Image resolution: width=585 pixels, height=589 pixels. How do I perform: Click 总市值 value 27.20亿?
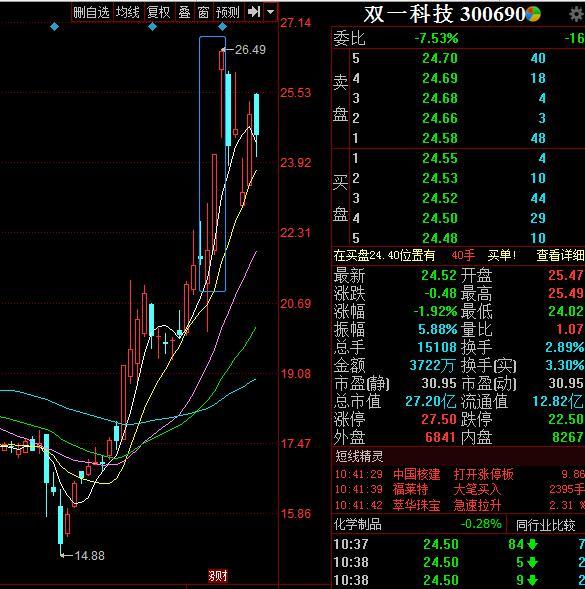[x=431, y=402]
